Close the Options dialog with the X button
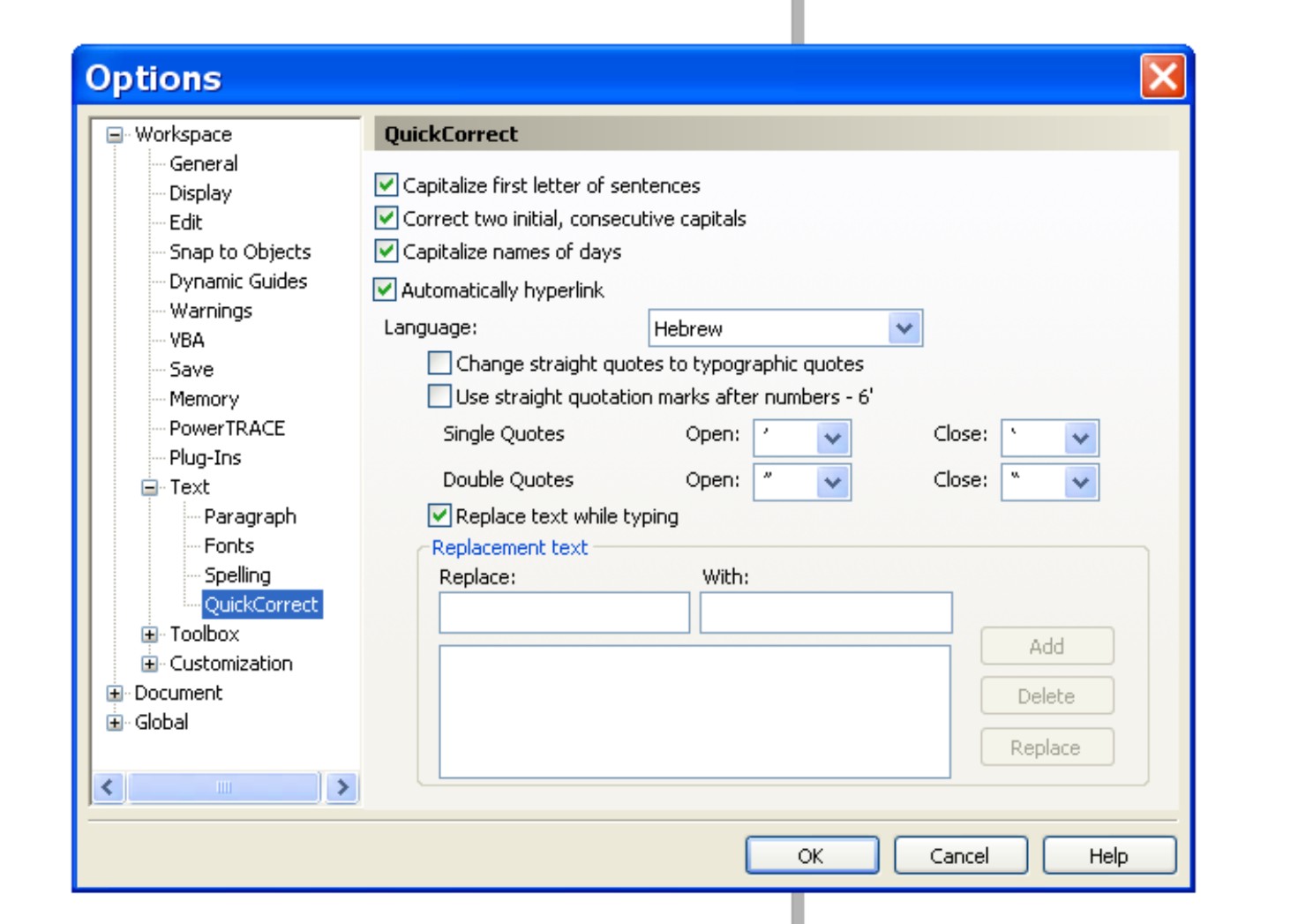 1162,77
